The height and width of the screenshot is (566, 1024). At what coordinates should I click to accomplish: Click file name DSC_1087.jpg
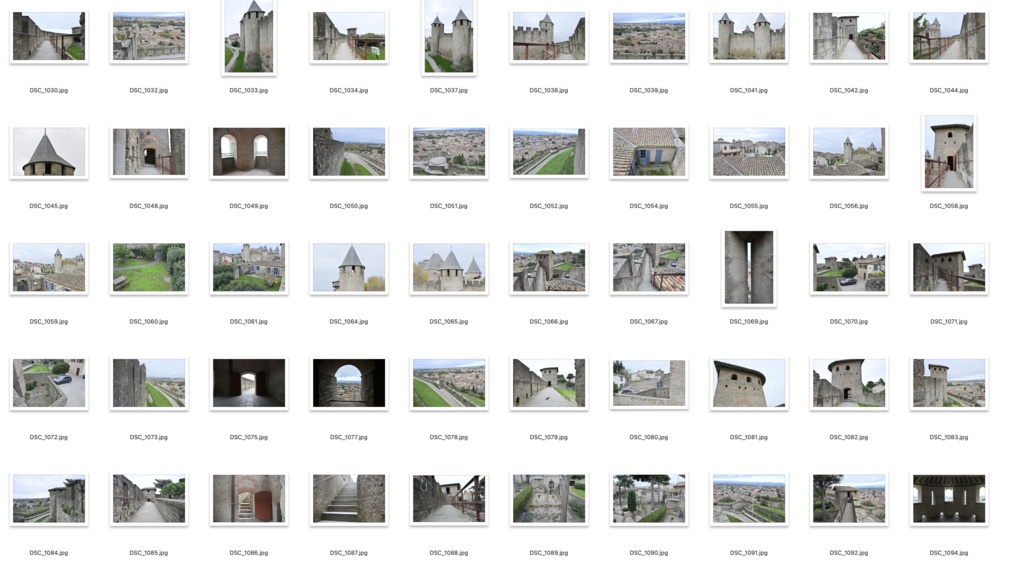tap(349, 553)
